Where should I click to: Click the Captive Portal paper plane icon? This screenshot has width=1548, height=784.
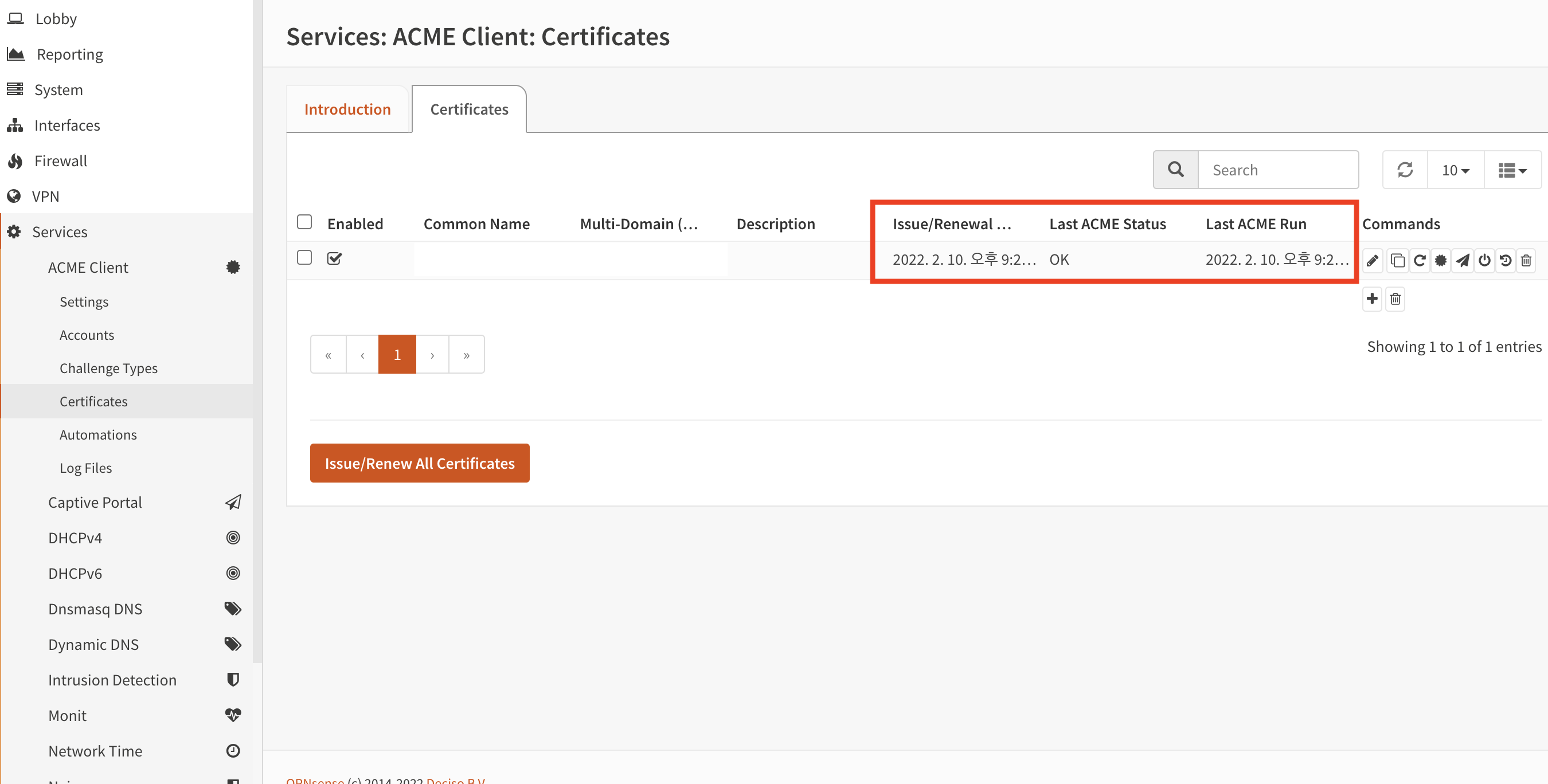click(x=233, y=502)
